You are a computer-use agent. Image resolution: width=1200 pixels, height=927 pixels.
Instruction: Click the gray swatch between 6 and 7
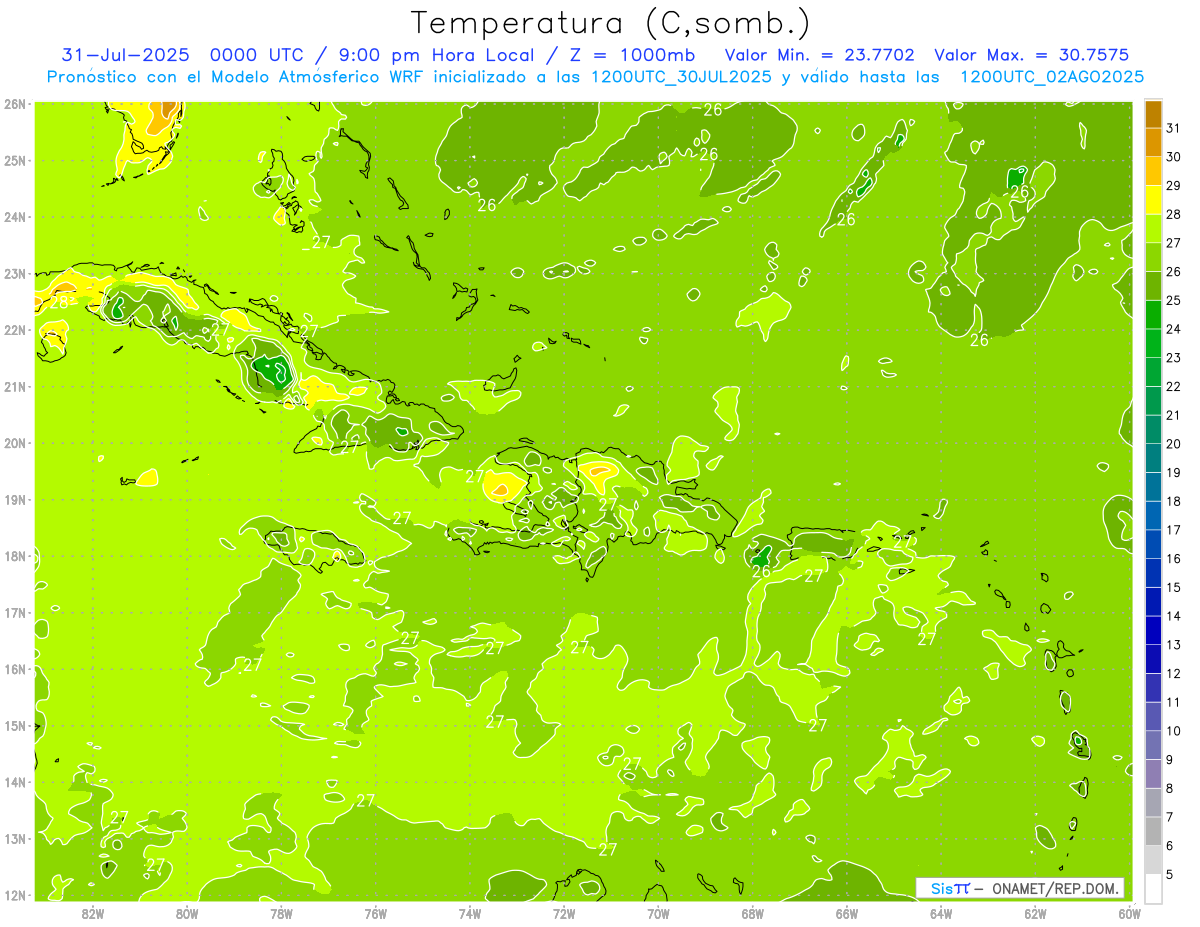[1153, 832]
